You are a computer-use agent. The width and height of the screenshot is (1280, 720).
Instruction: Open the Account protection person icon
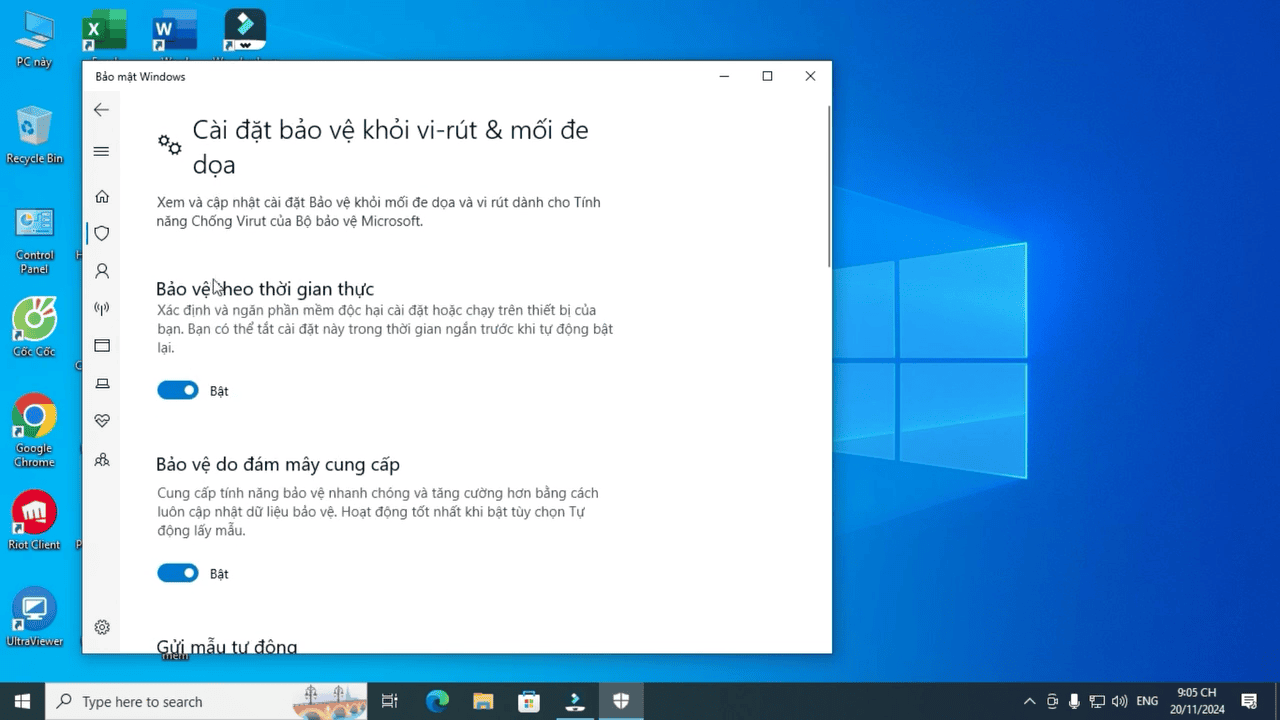click(x=101, y=271)
